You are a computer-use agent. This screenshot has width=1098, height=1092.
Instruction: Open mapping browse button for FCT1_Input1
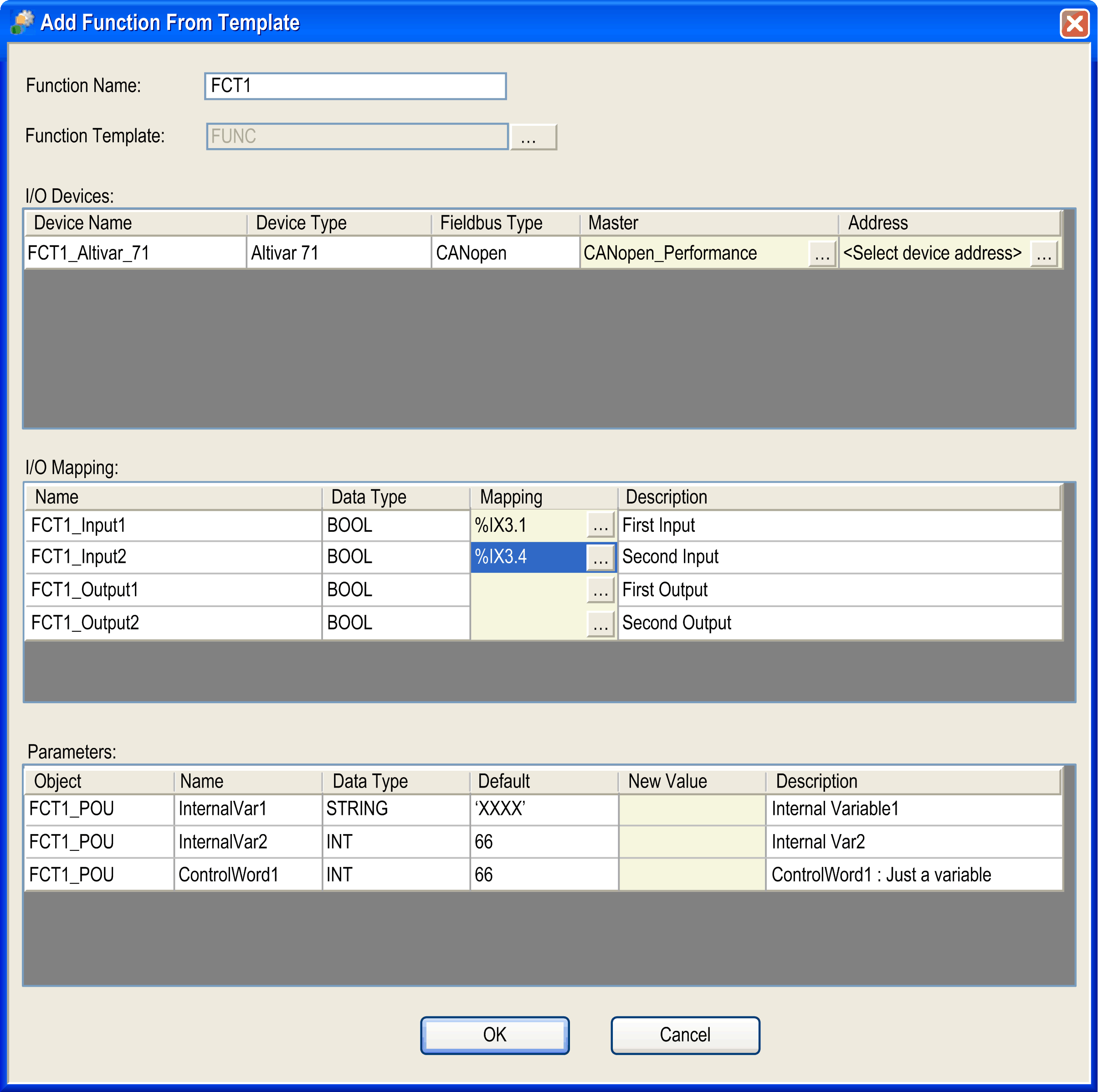pyautogui.click(x=601, y=525)
